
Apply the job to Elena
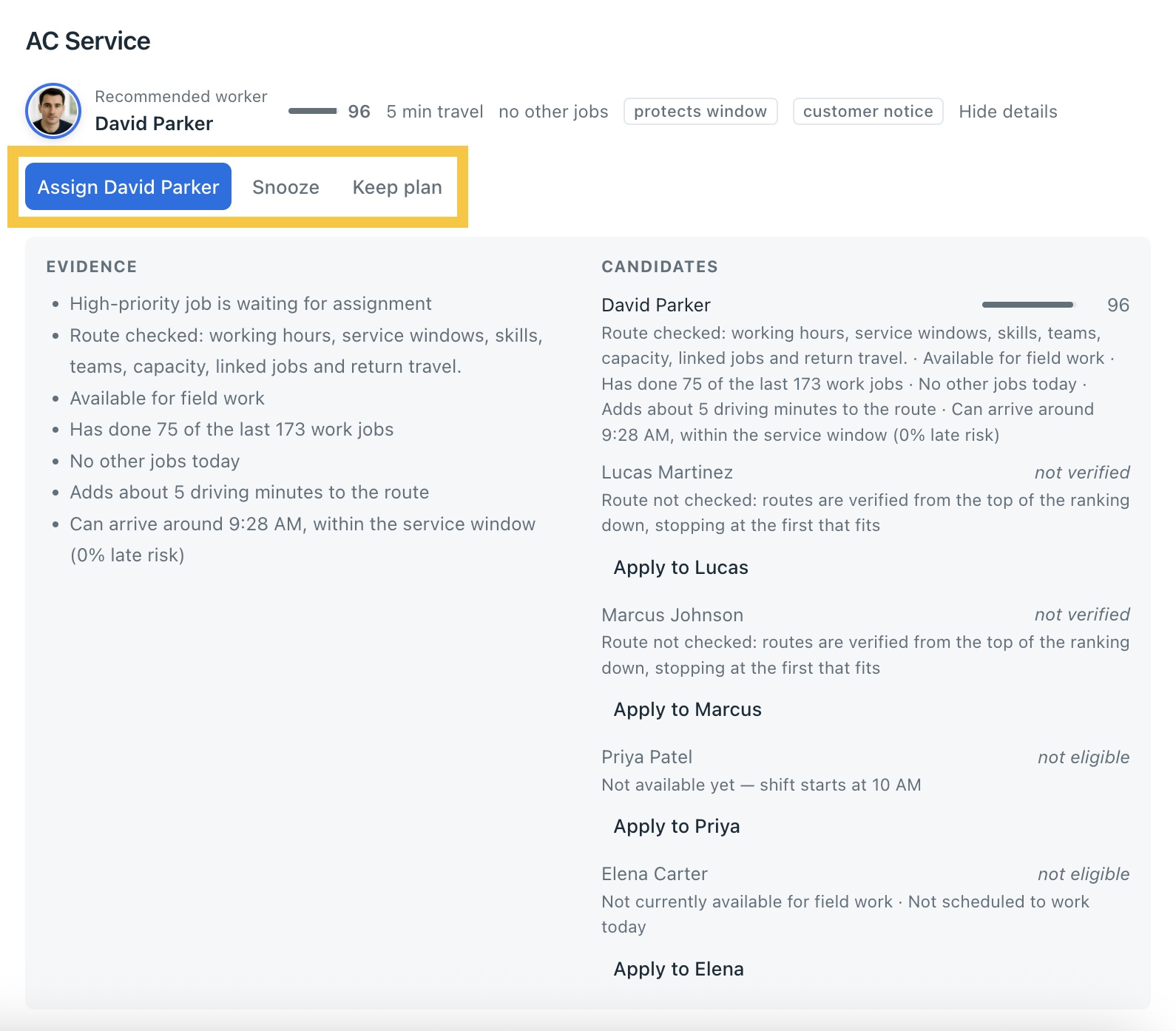click(678, 969)
